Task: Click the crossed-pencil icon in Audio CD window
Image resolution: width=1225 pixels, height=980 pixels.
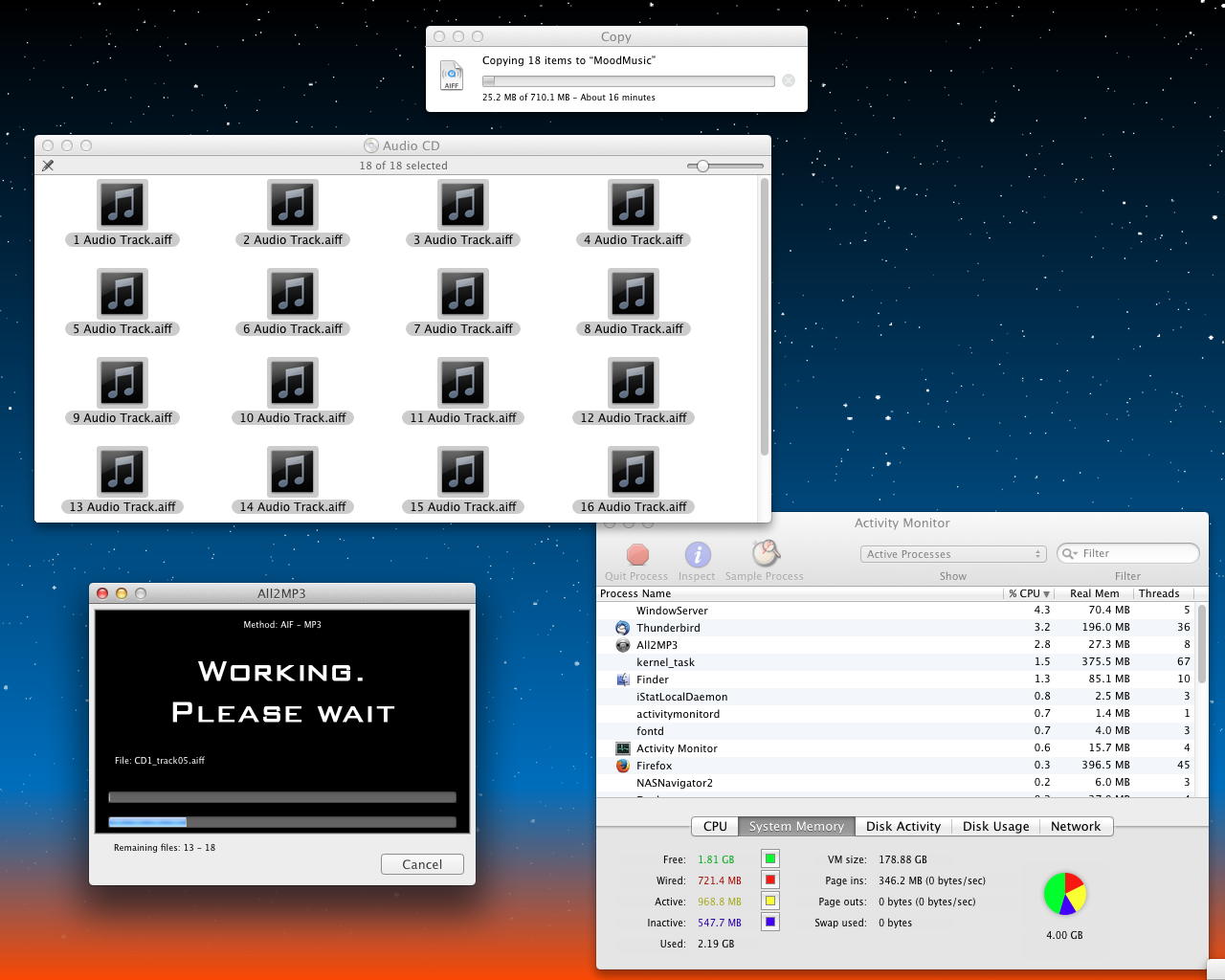Action: click(x=48, y=166)
